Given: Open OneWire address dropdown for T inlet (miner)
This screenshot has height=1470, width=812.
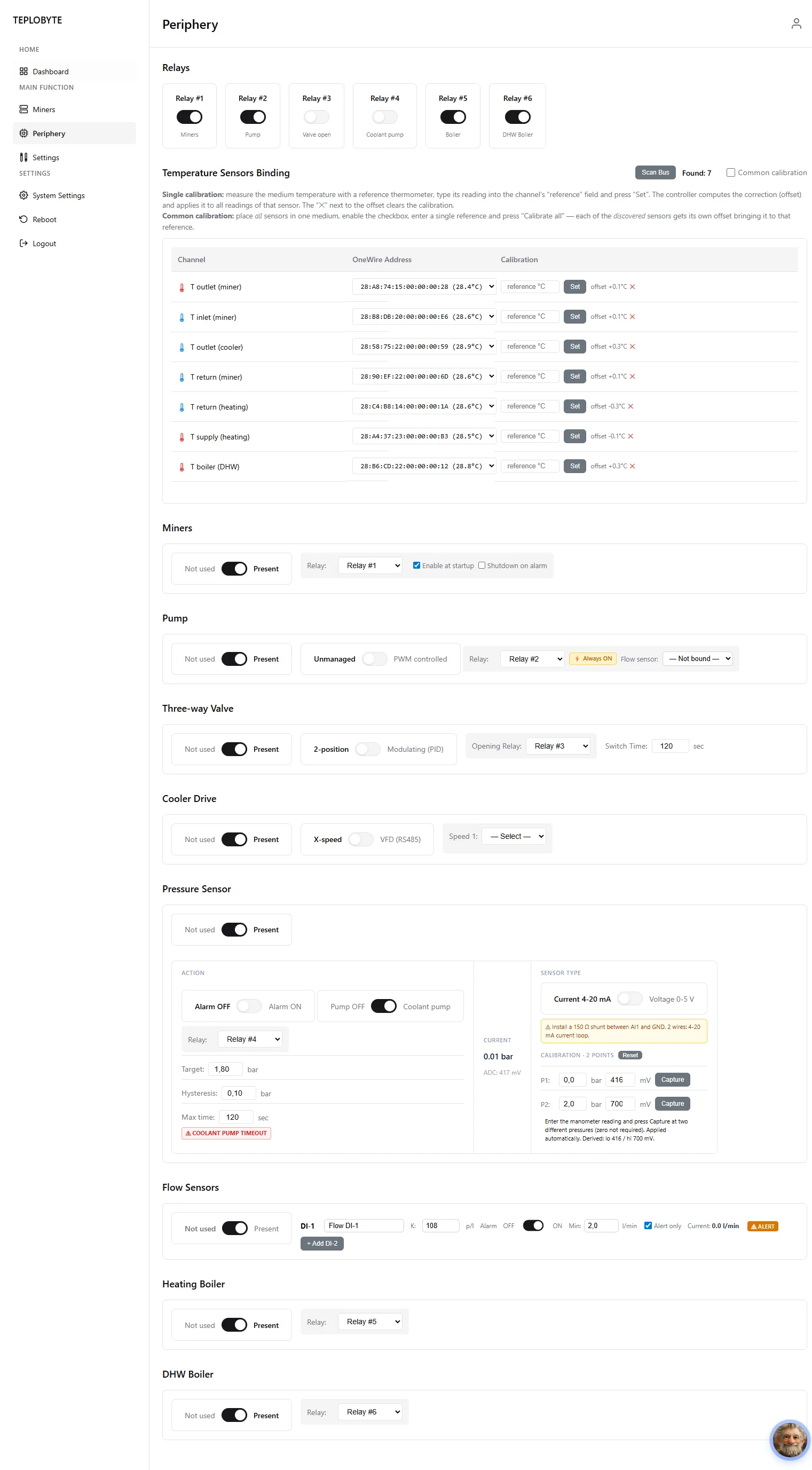Looking at the screenshot, I should pos(424,317).
